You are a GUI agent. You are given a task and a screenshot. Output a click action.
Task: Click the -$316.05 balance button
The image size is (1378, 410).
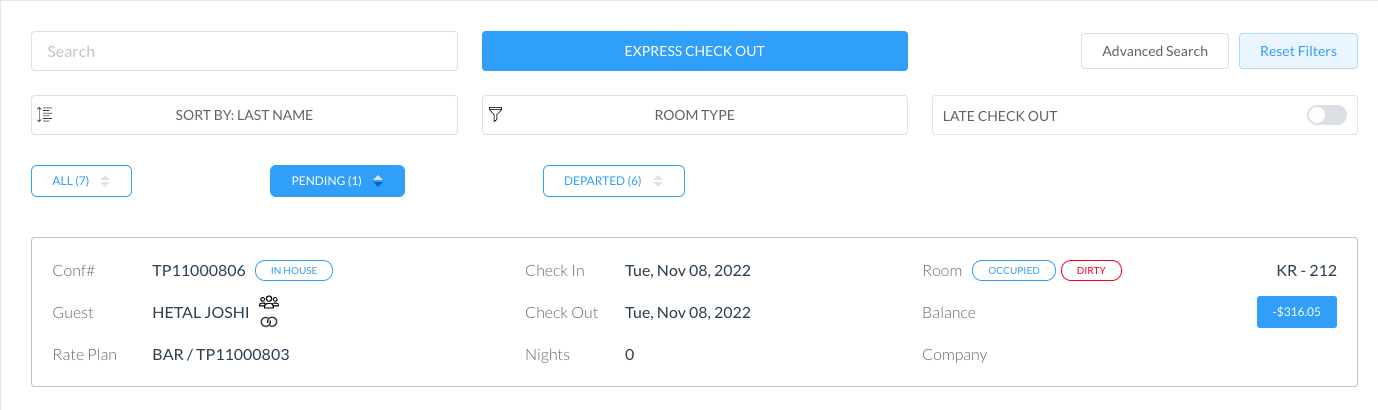tap(1296, 312)
